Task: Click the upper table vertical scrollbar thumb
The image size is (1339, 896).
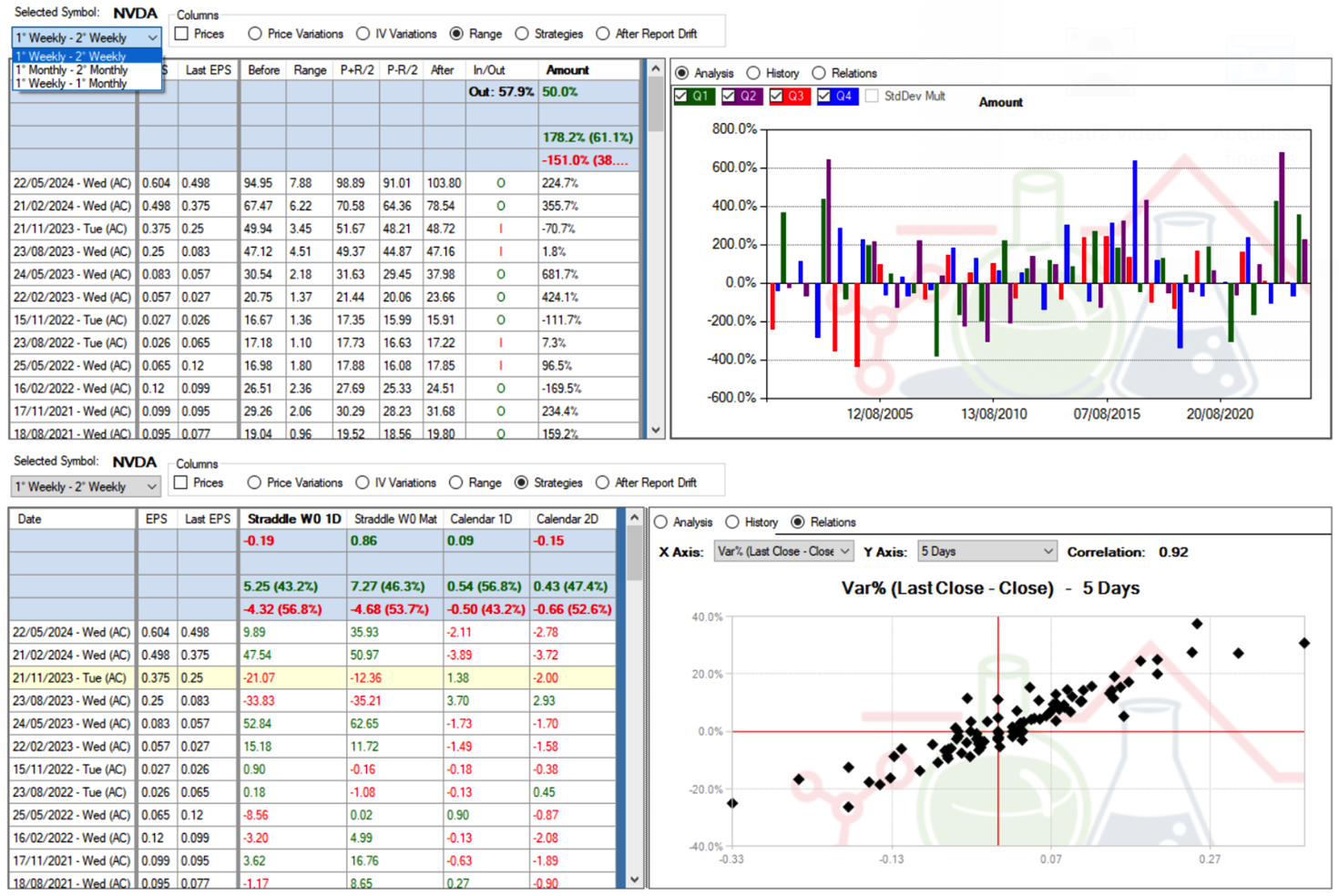Action: 655,105
